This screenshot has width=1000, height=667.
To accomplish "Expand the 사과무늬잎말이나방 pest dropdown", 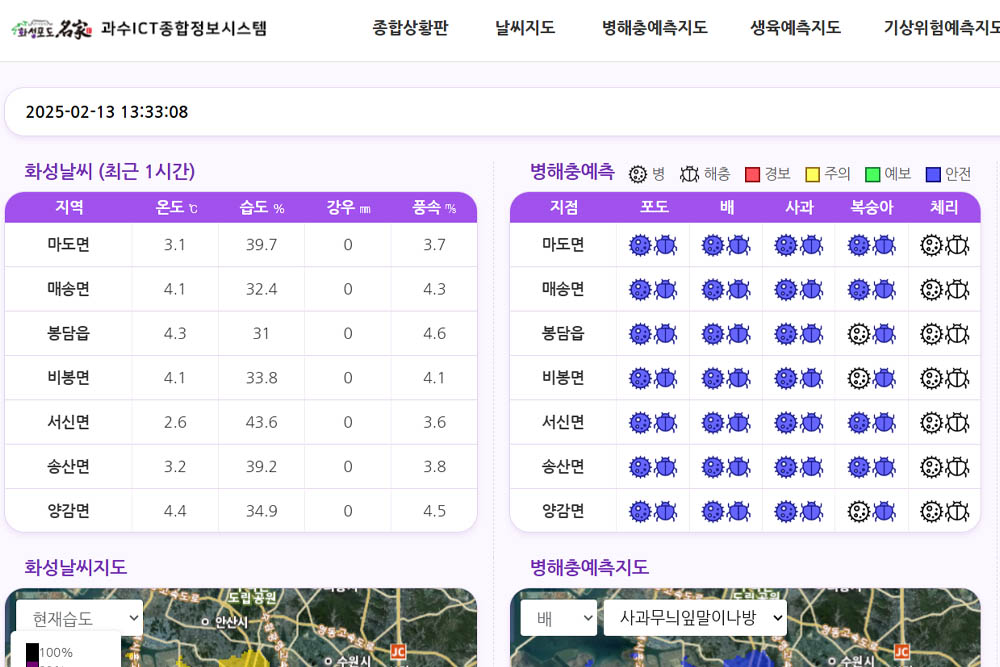I will coord(695,618).
